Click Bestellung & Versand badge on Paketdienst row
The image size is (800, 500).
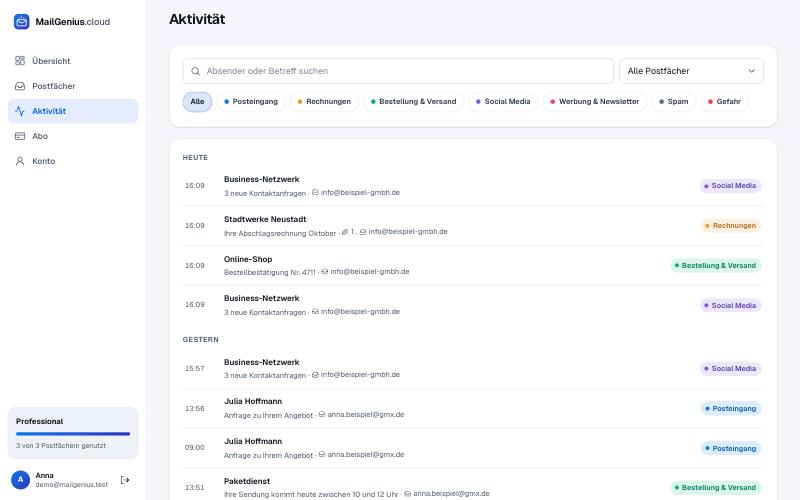(715, 487)
